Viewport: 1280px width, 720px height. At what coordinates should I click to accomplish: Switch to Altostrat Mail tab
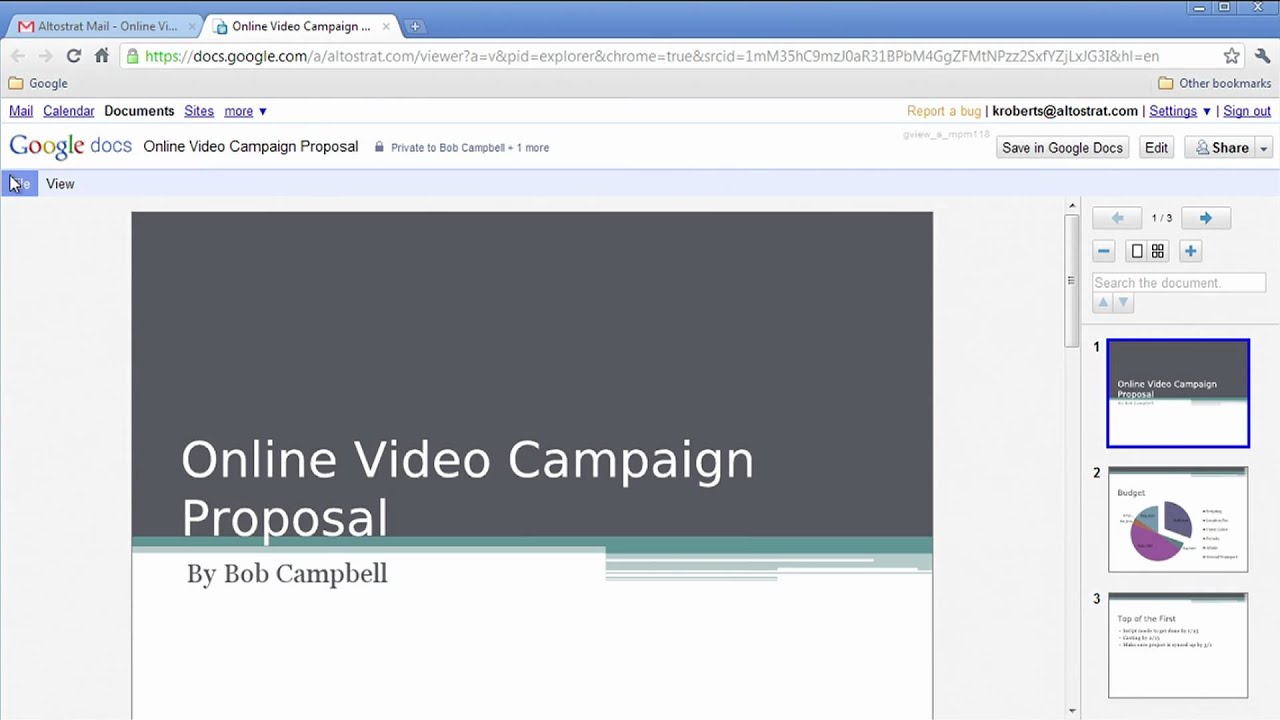coord(104,26)
